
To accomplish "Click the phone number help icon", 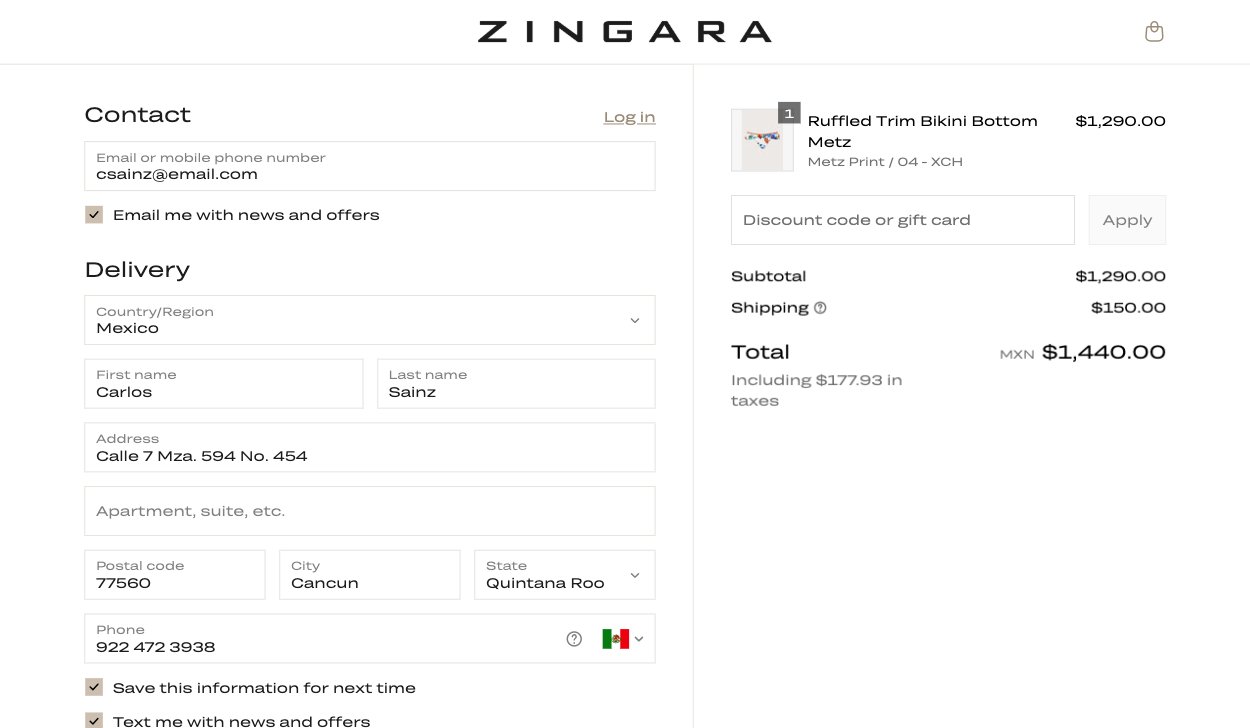I will [x=574, y=639].
